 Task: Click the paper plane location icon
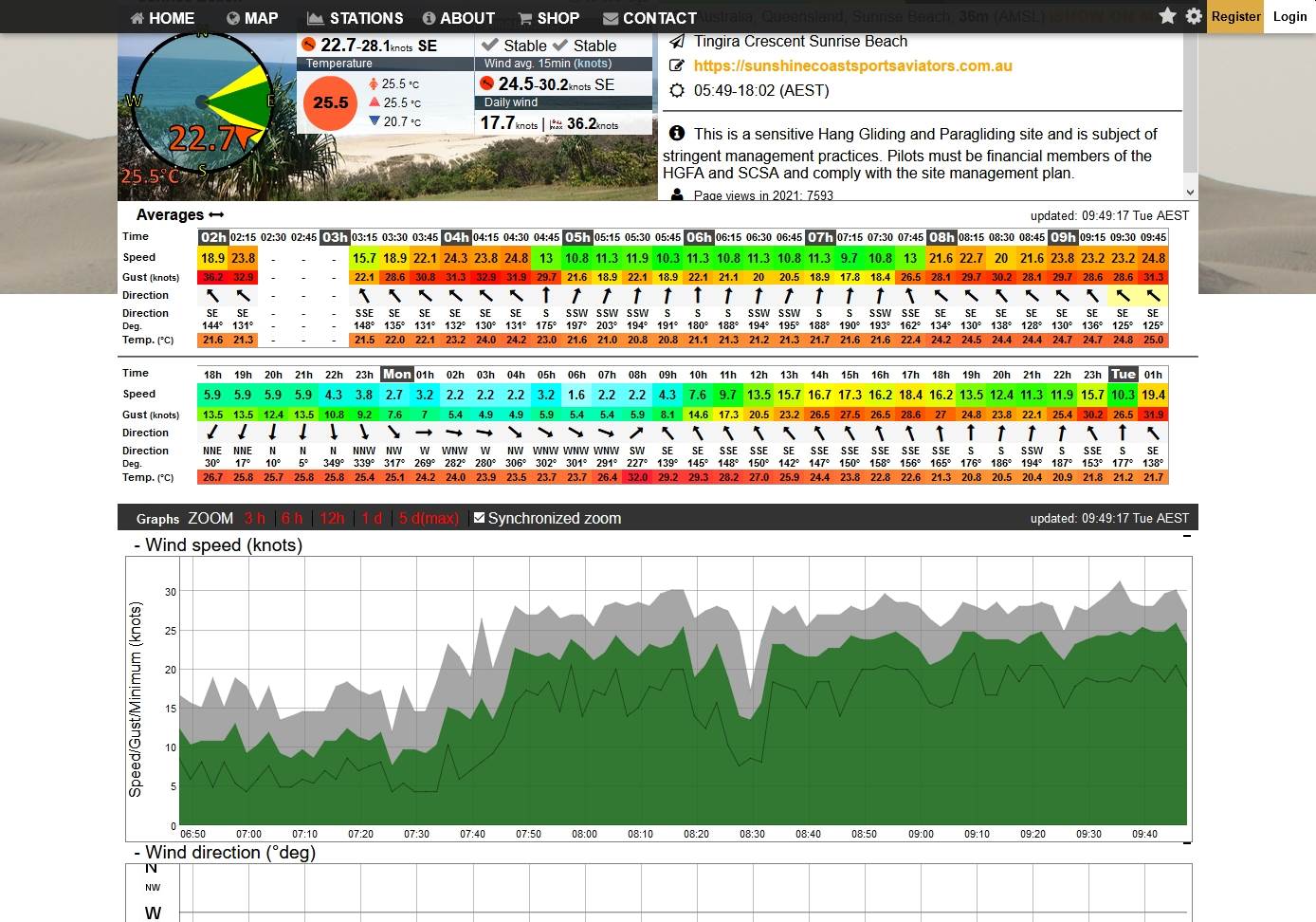677,42
